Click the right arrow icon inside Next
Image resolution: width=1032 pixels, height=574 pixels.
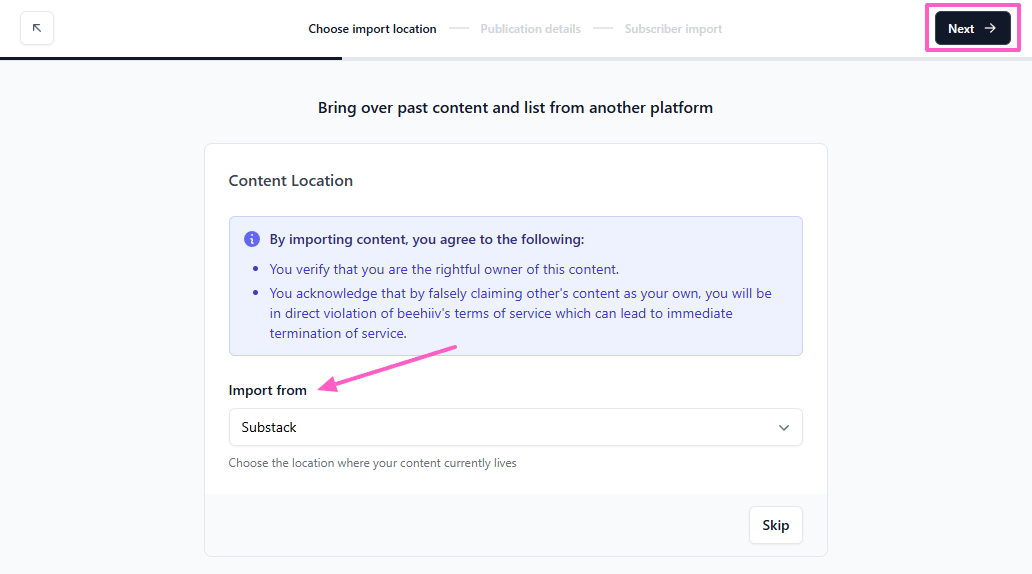[990, 28]
